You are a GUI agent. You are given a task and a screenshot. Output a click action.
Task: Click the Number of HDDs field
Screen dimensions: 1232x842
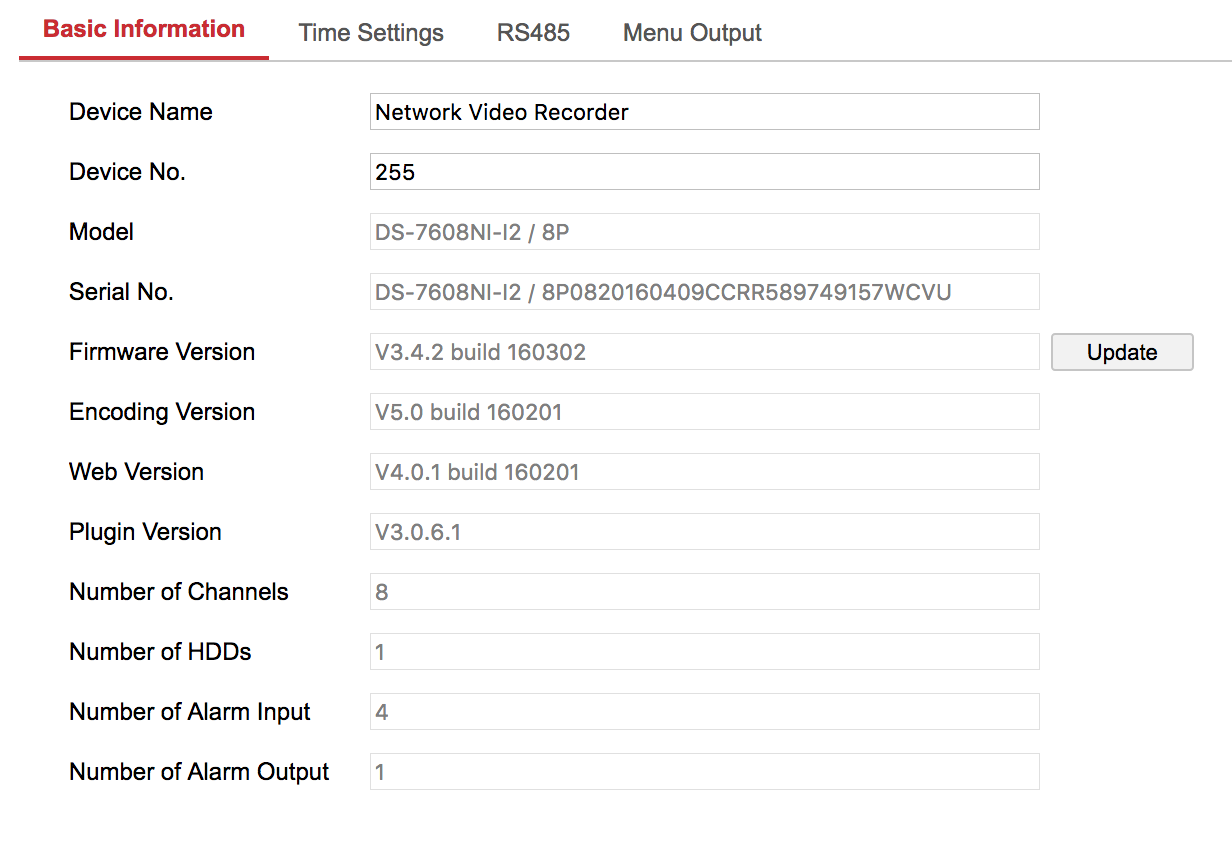(704, 652)
